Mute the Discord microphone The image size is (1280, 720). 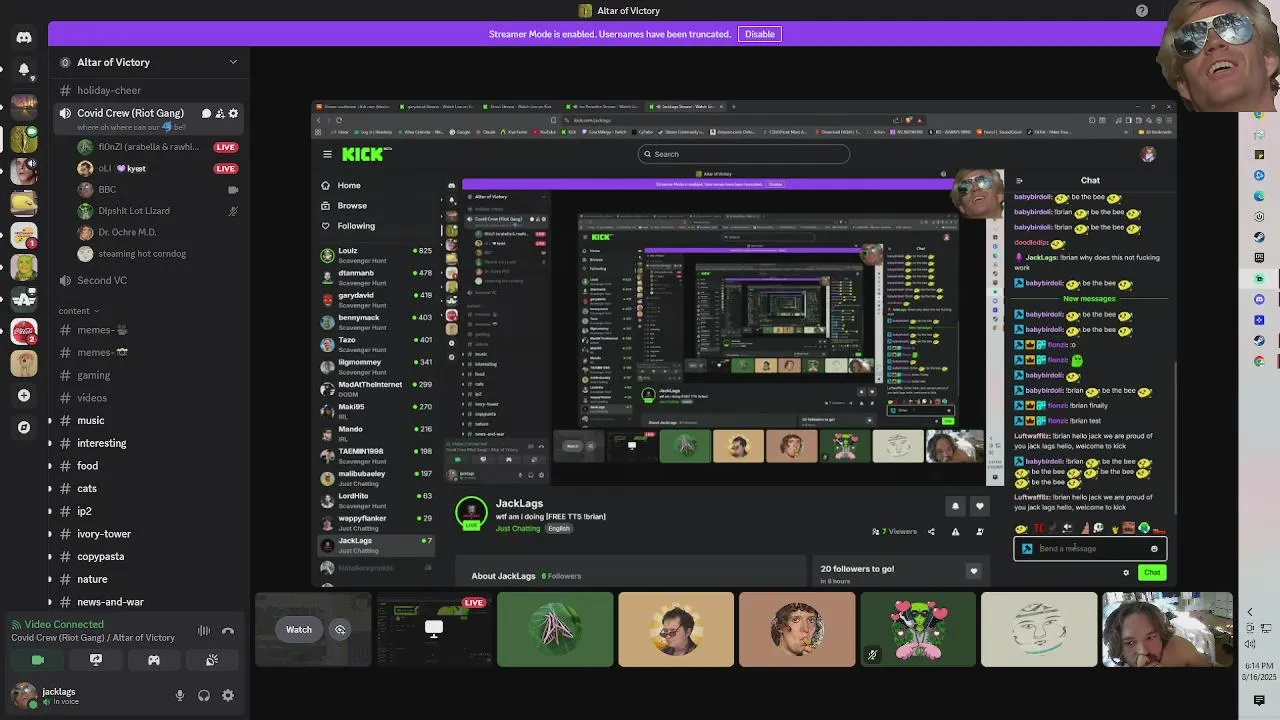click(x=180, y=695)
